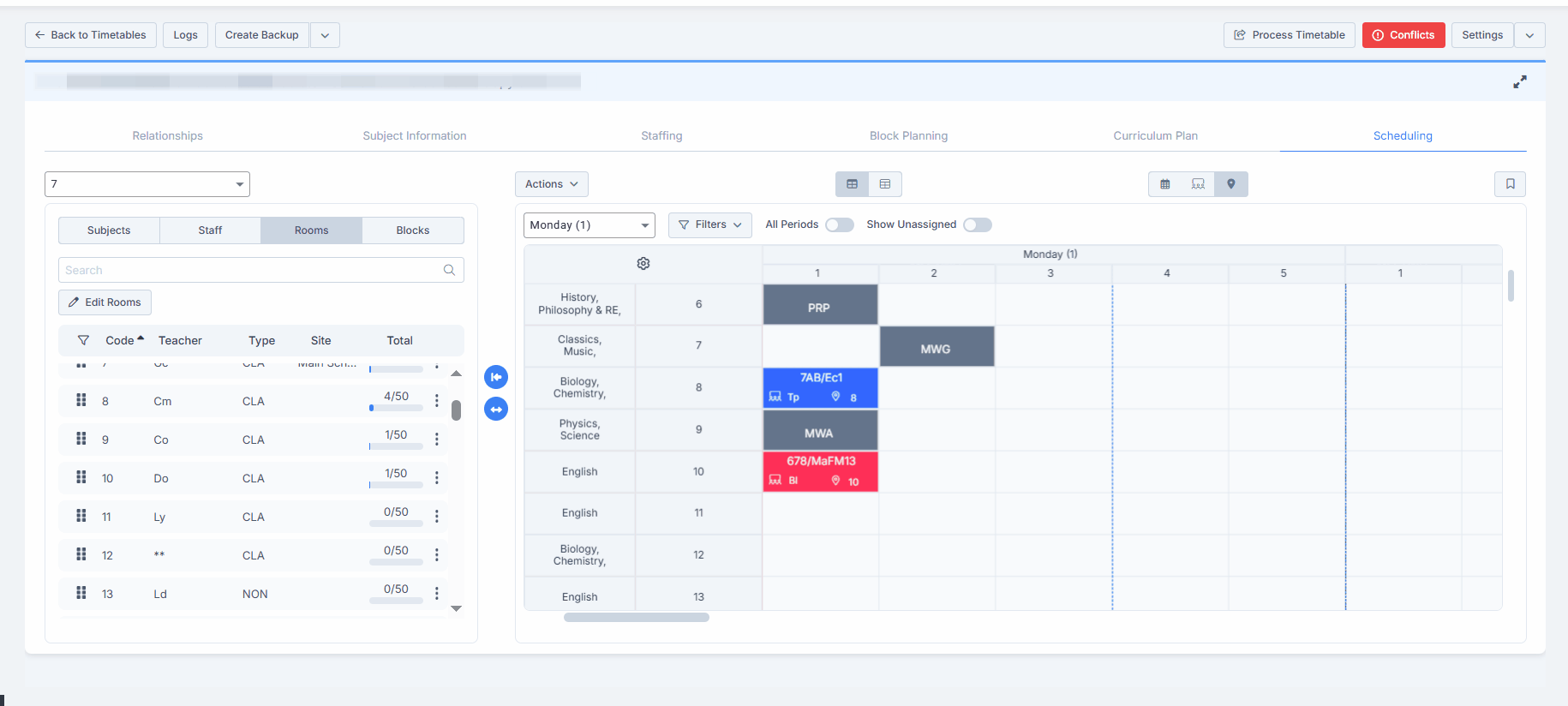Switch to the Block Planning tab

[x=908, y=135]
